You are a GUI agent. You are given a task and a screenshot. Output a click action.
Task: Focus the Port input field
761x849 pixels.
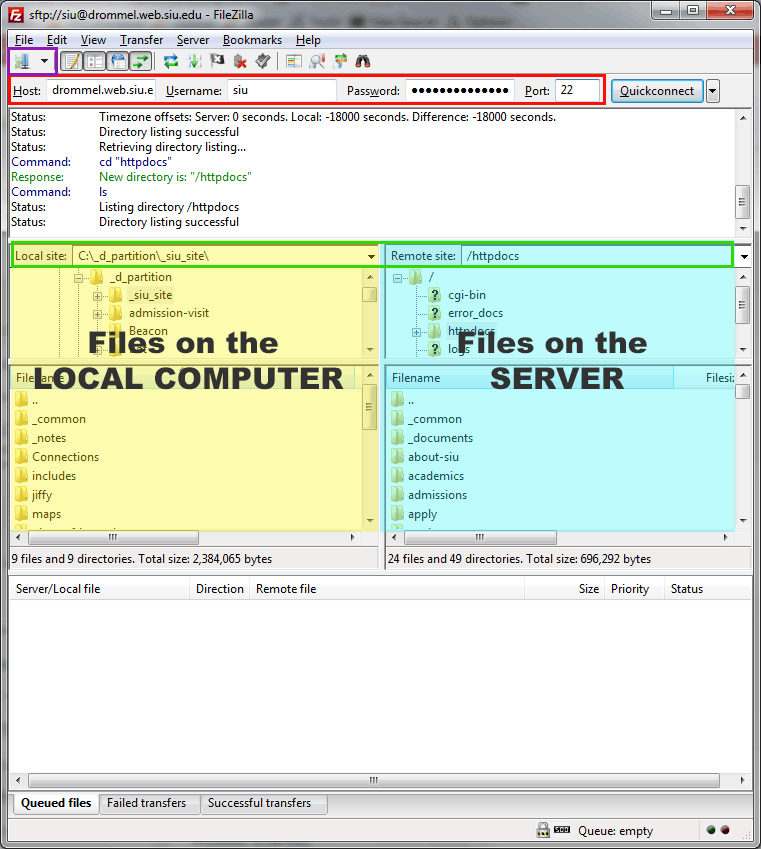coord(577,90)
